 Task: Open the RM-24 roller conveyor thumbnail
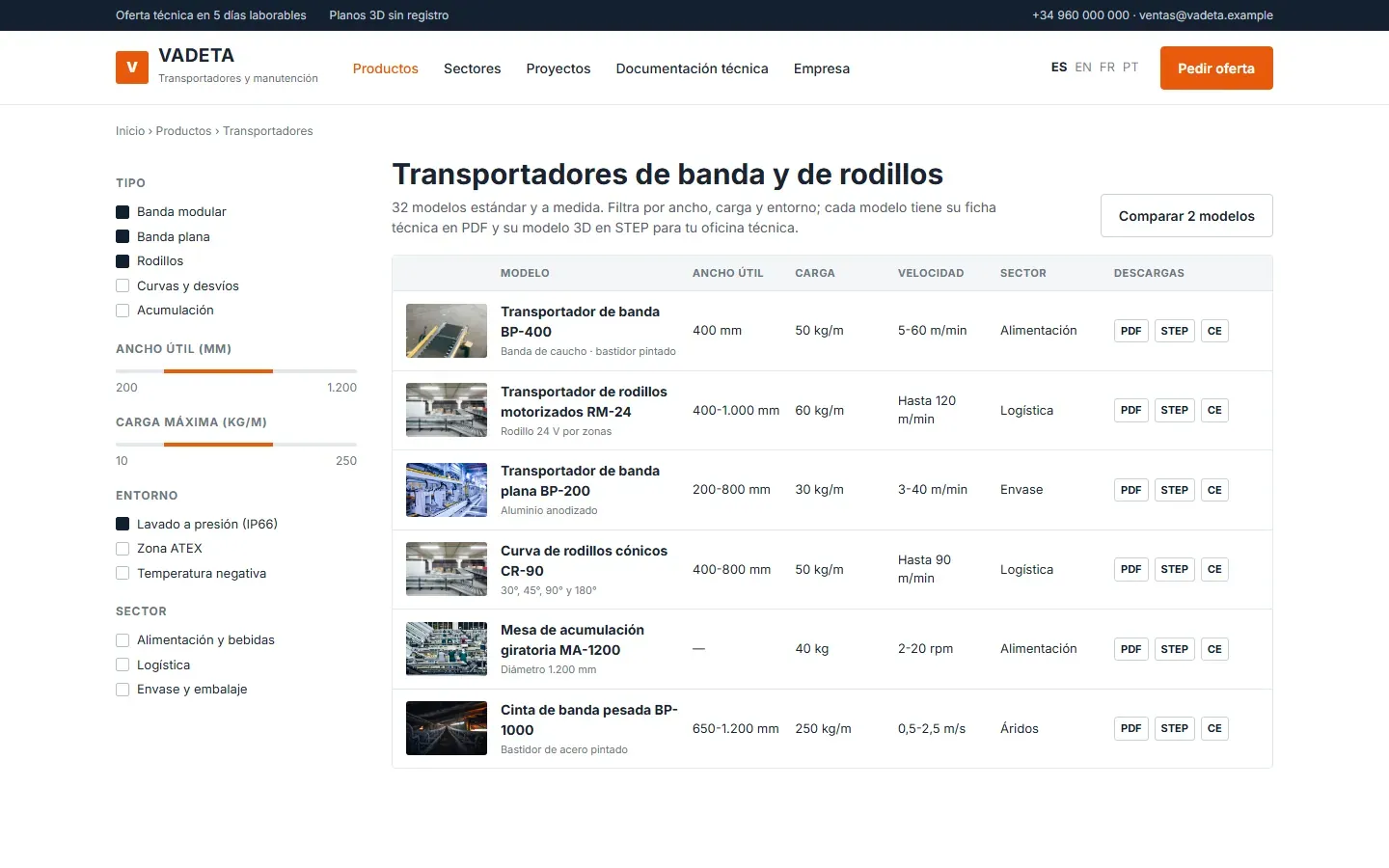(447, 410)
